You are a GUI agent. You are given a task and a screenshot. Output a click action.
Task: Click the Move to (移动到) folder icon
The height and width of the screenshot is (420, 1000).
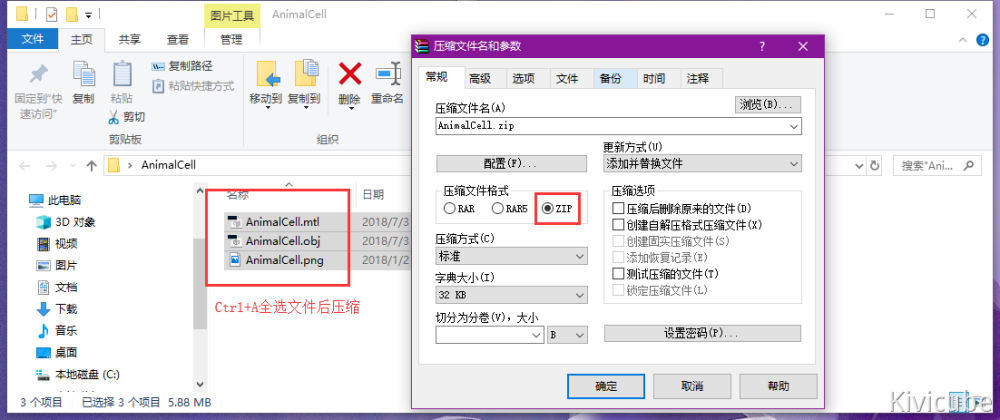point(265,75)
